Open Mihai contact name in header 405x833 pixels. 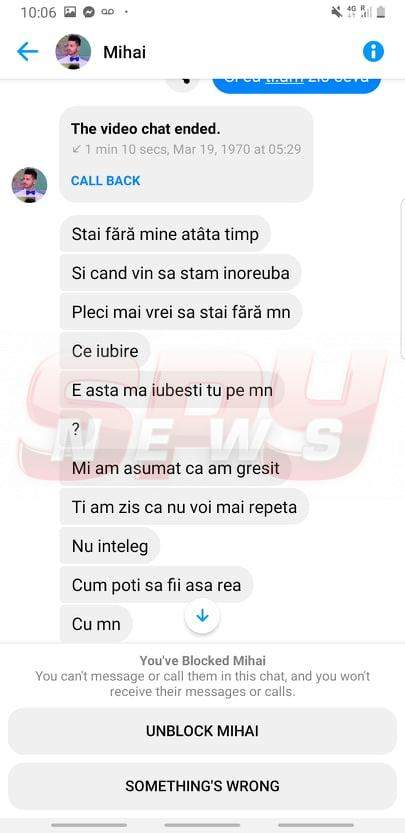point(124,52)
